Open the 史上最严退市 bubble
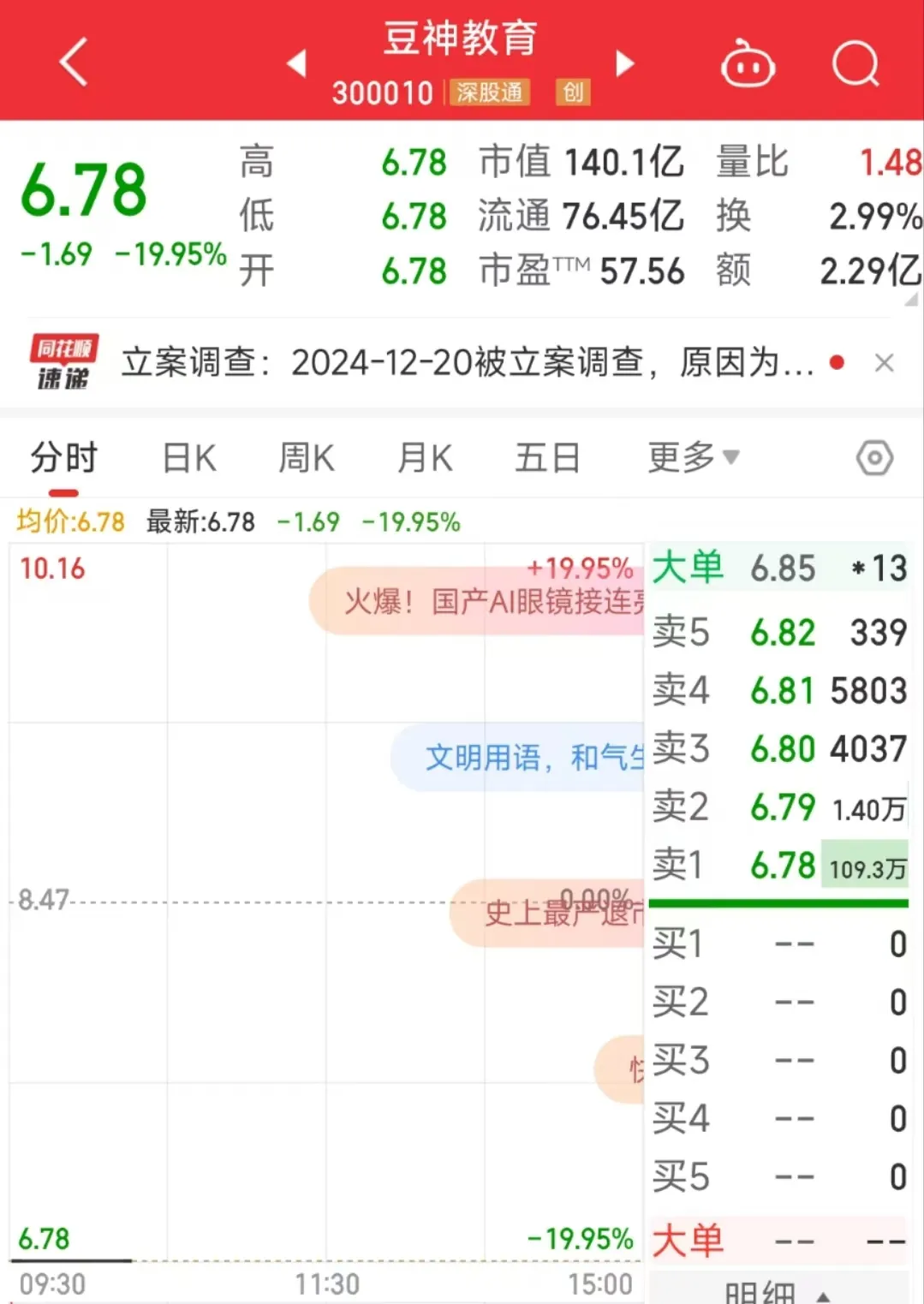924x1304 pixels. coord(546,913)
